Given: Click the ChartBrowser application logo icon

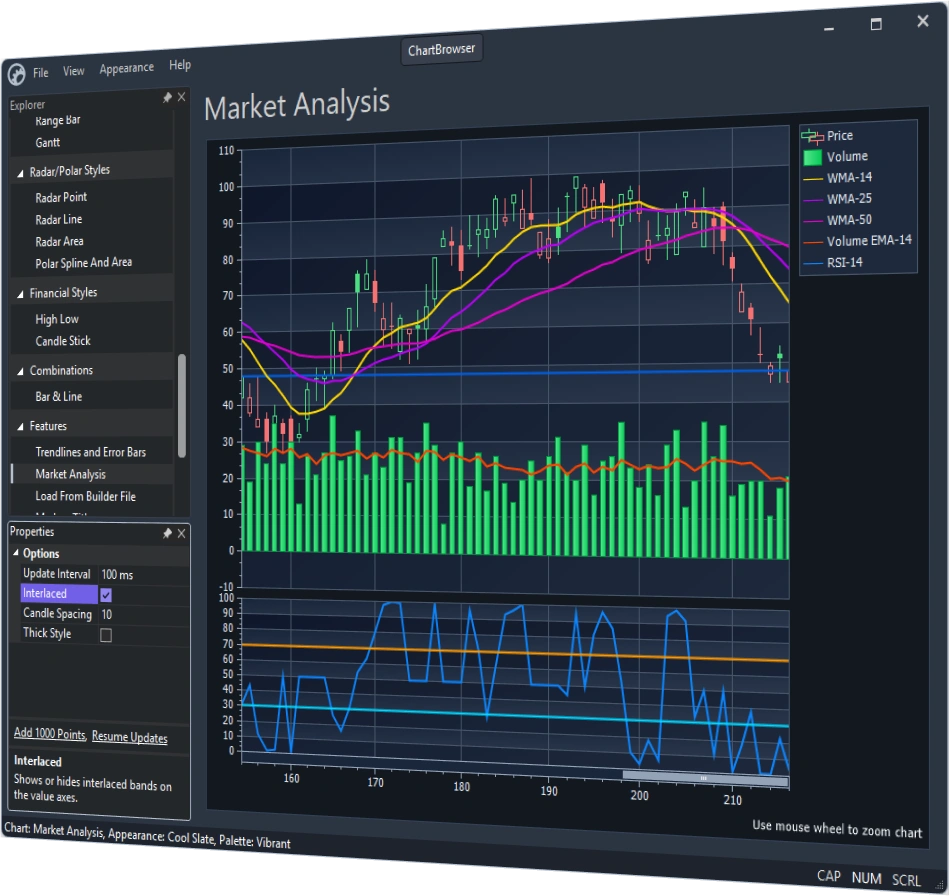Looking at the screenshot, I should 16,74.
